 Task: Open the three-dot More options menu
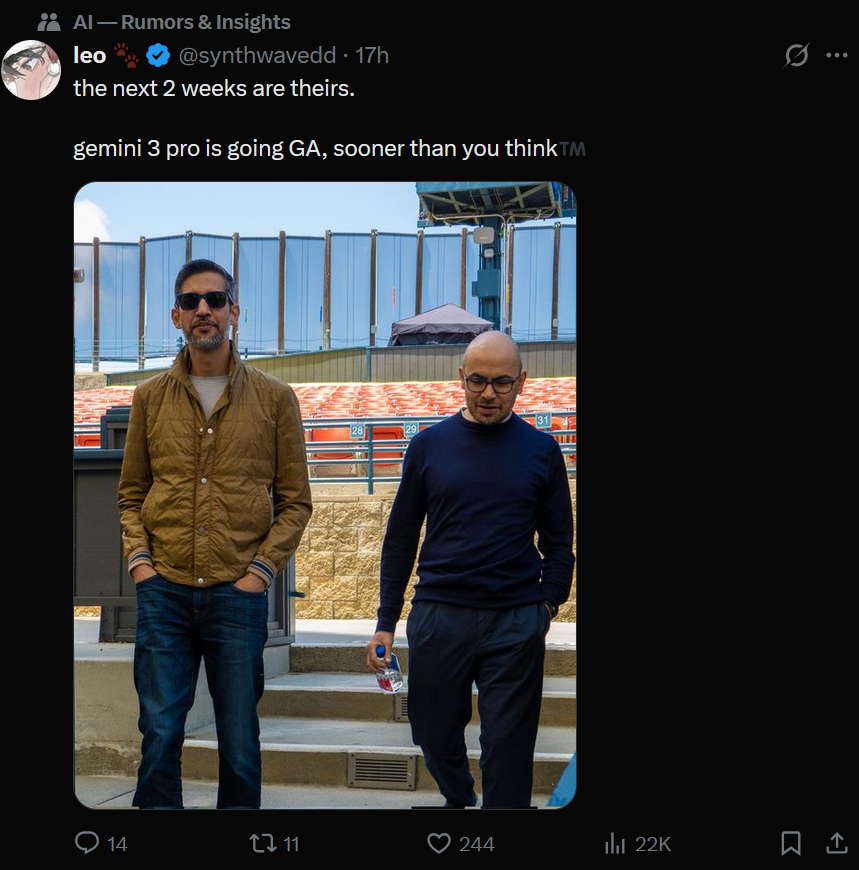click(836, 56)
